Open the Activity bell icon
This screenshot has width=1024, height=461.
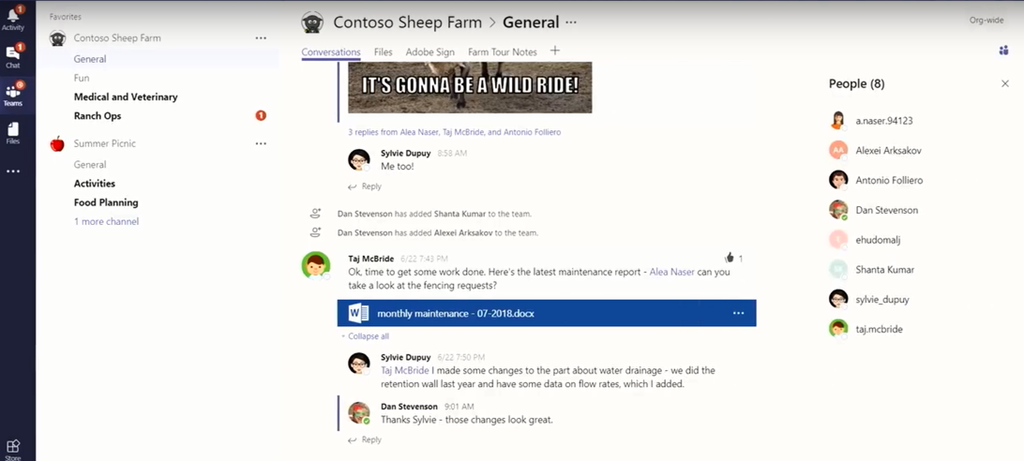13,18
